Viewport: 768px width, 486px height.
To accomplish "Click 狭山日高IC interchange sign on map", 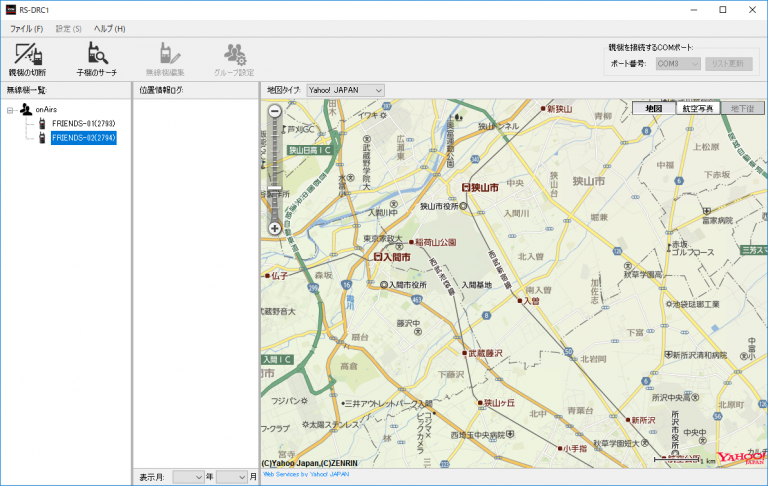I will tap(310, 150).
